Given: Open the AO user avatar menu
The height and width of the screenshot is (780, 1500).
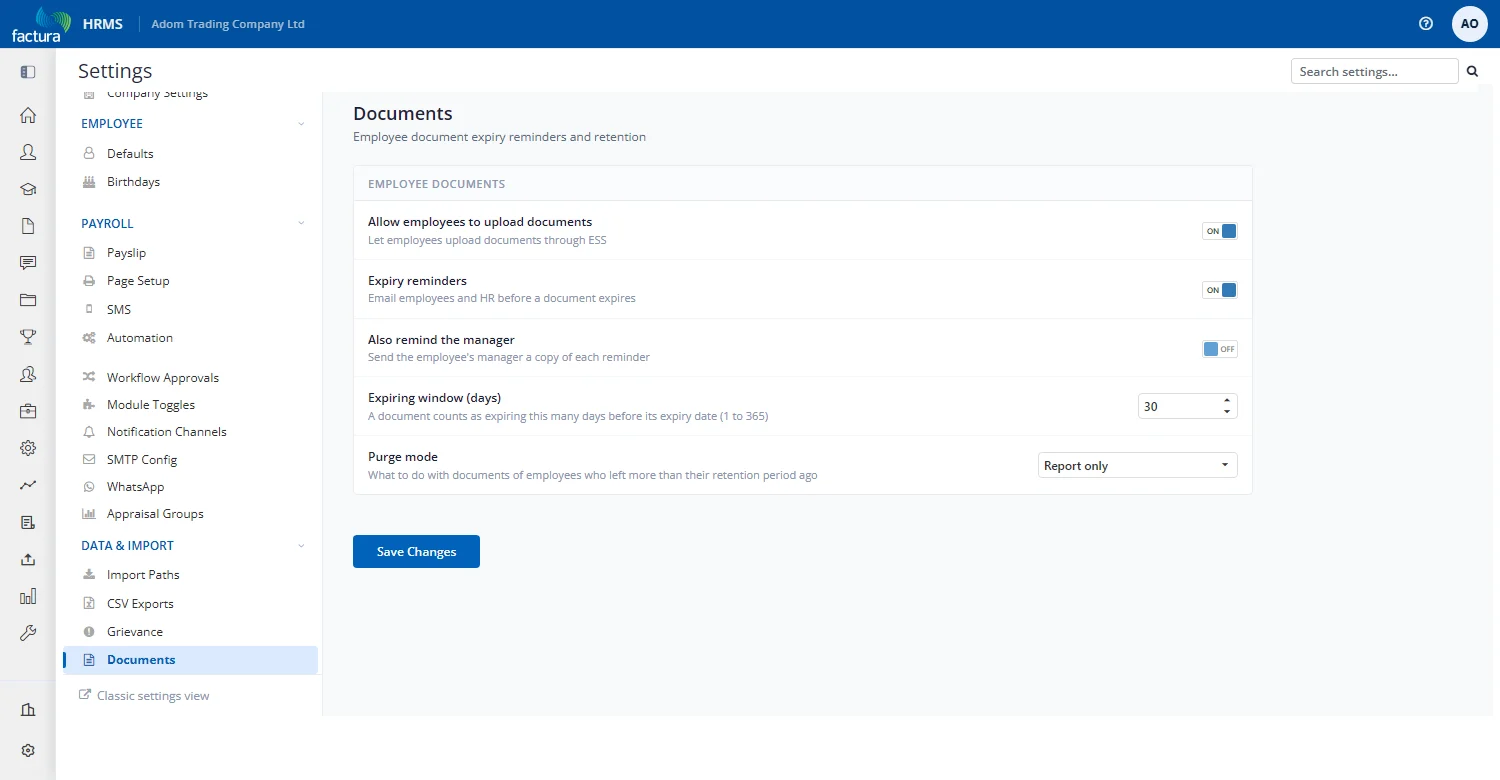Looking at the screenshot, I should 1469,24.
